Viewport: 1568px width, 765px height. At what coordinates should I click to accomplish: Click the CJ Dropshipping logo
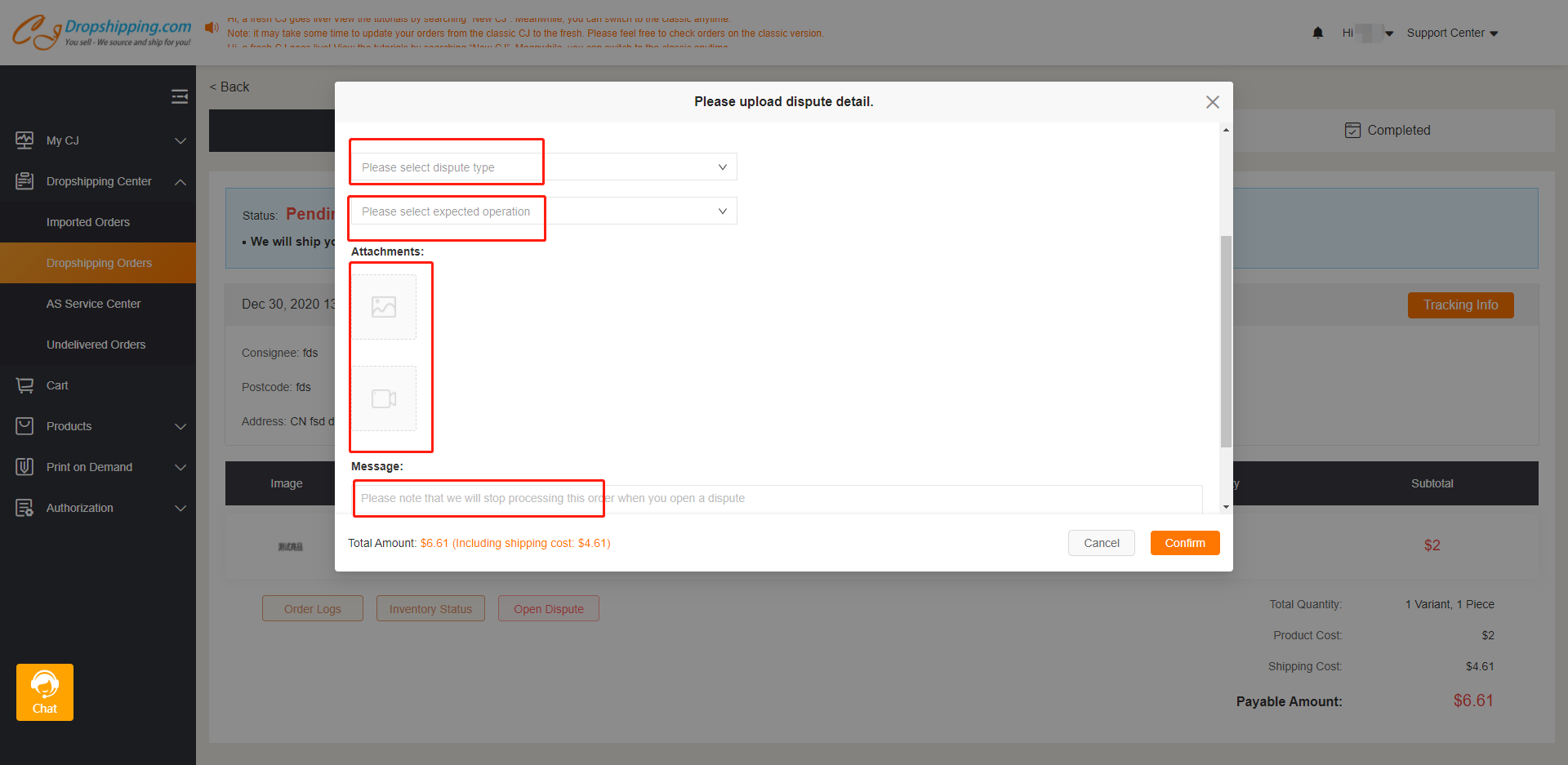(102, 32)
